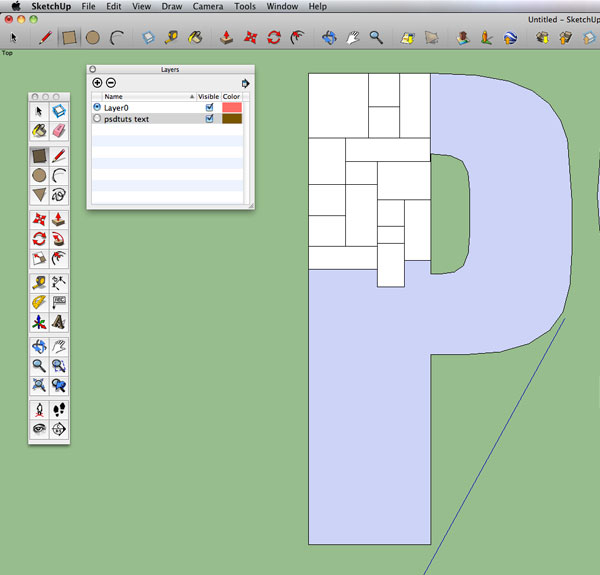
Task: Click Place Model building icon
Action: [x=463, y=37]
